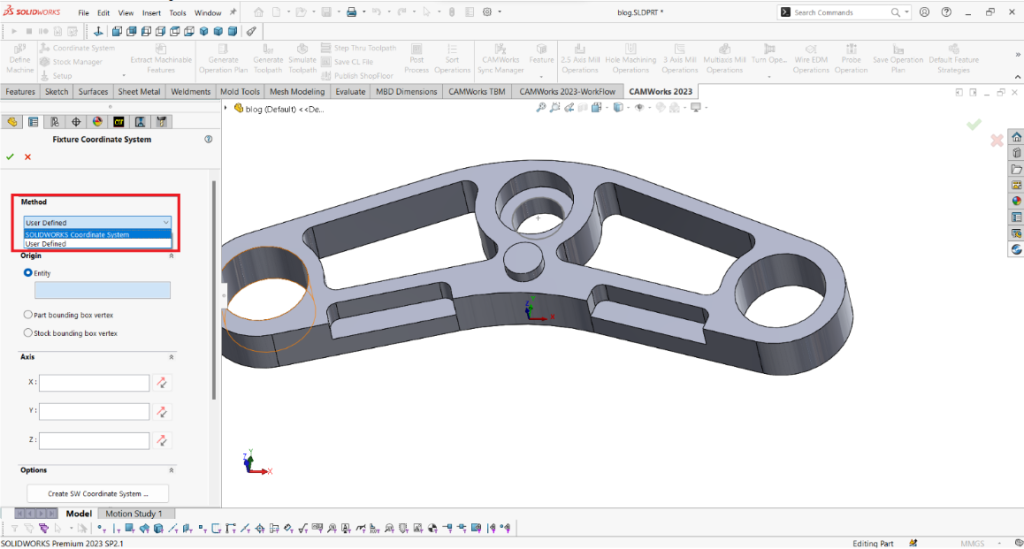The image size is (1024, 549).
Task: Select the Entity radio button
Action: pyautogui.click(x=28, y=272)
